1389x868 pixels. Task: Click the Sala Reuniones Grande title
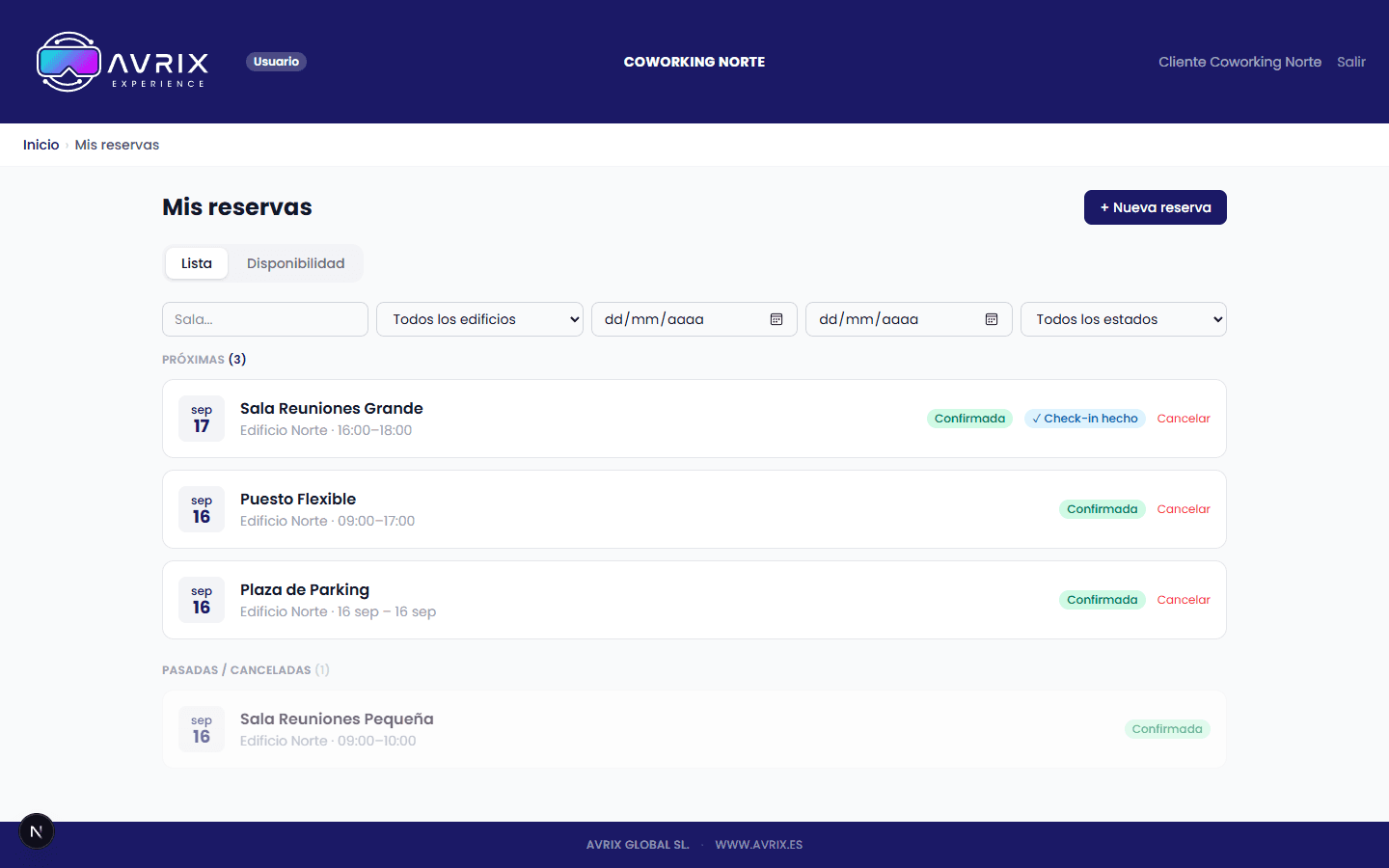pyautogui.click(x=332, y=408)
